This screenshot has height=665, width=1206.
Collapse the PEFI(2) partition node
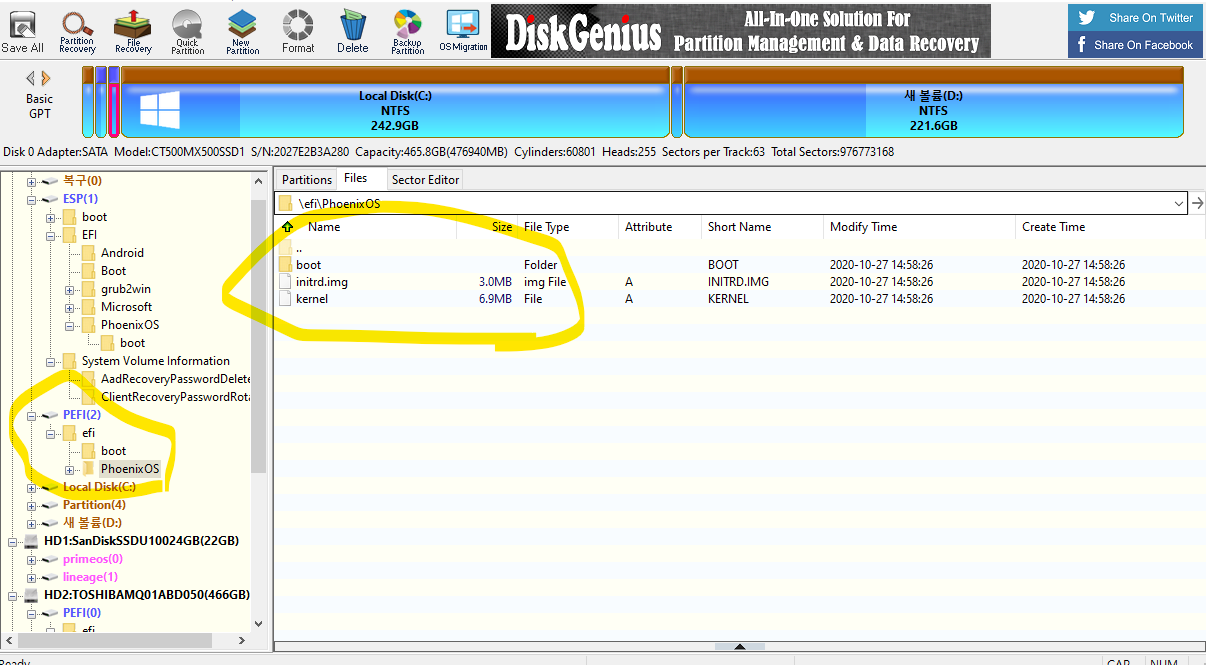coord(31,415)
